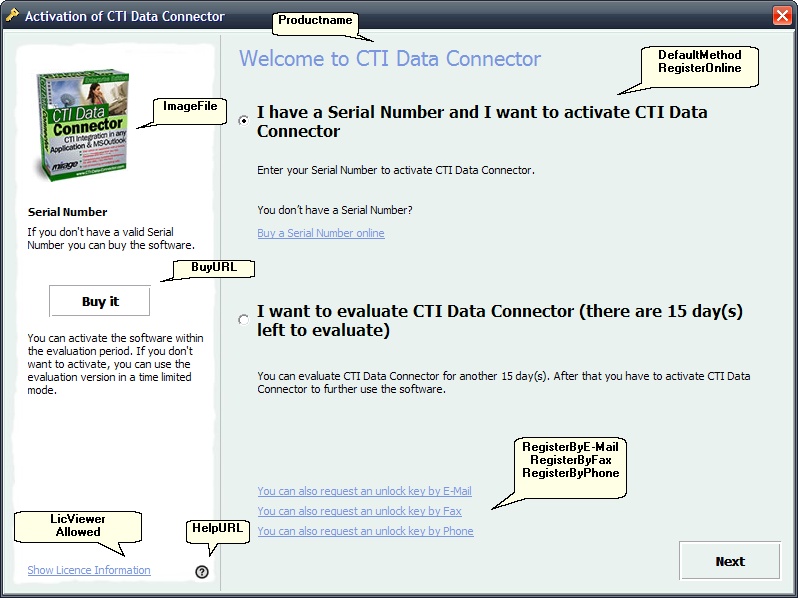
Task: Request an unlock key by E-Mail
Action: pos(364,491)
